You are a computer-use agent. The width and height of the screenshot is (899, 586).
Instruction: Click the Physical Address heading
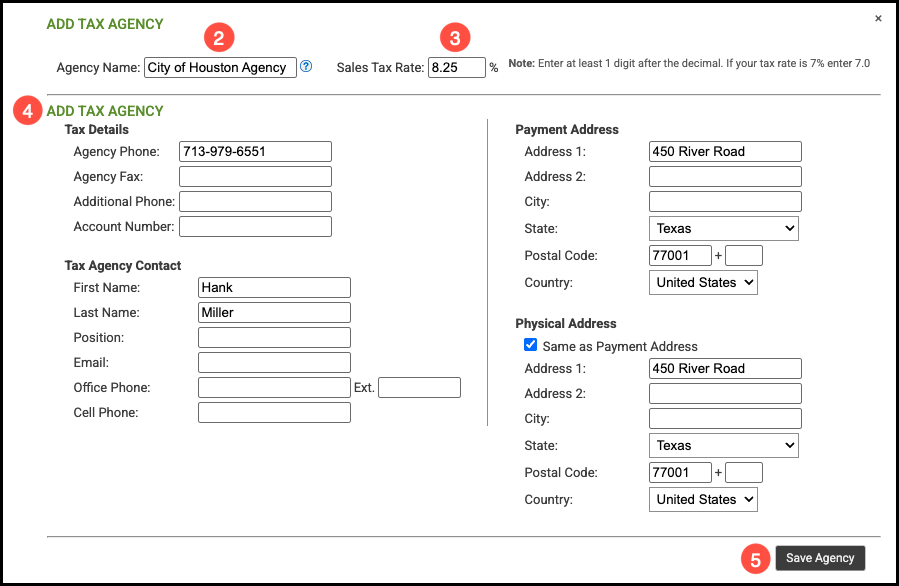coord(565,323)
